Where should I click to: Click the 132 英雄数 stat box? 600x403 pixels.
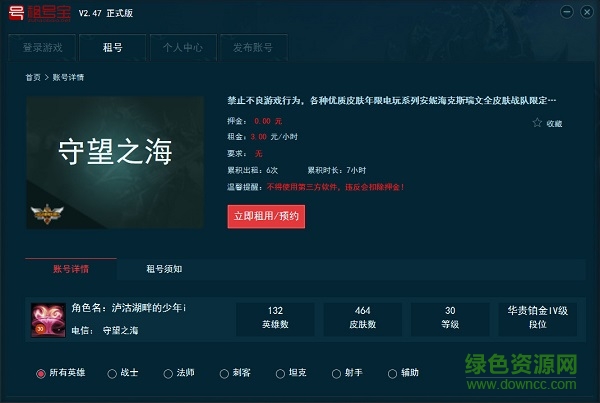(275, 319)
